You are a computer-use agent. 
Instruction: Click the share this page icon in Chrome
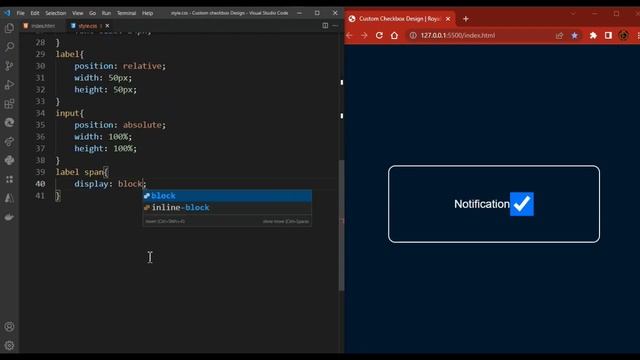click(x=559, y=36)
